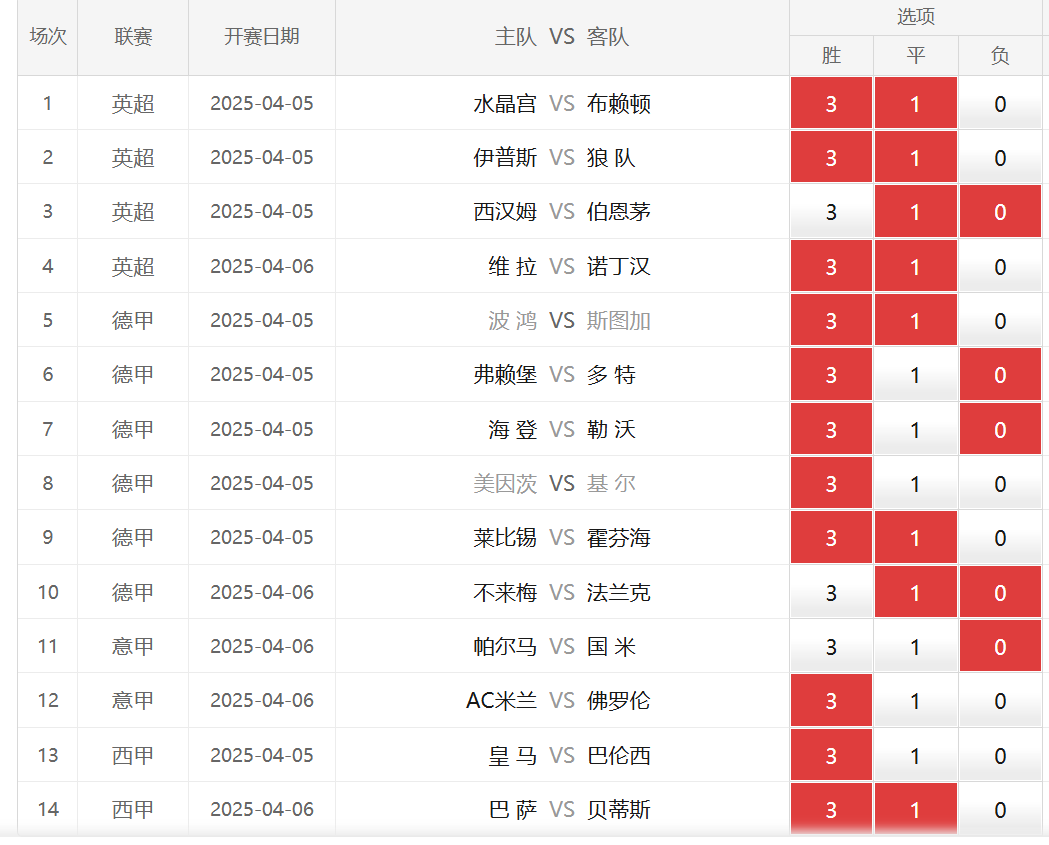Select 平 (1) for 美因茨 VS 基尔
This screenshot has width=1049, height=845.
tap(915, 483)
